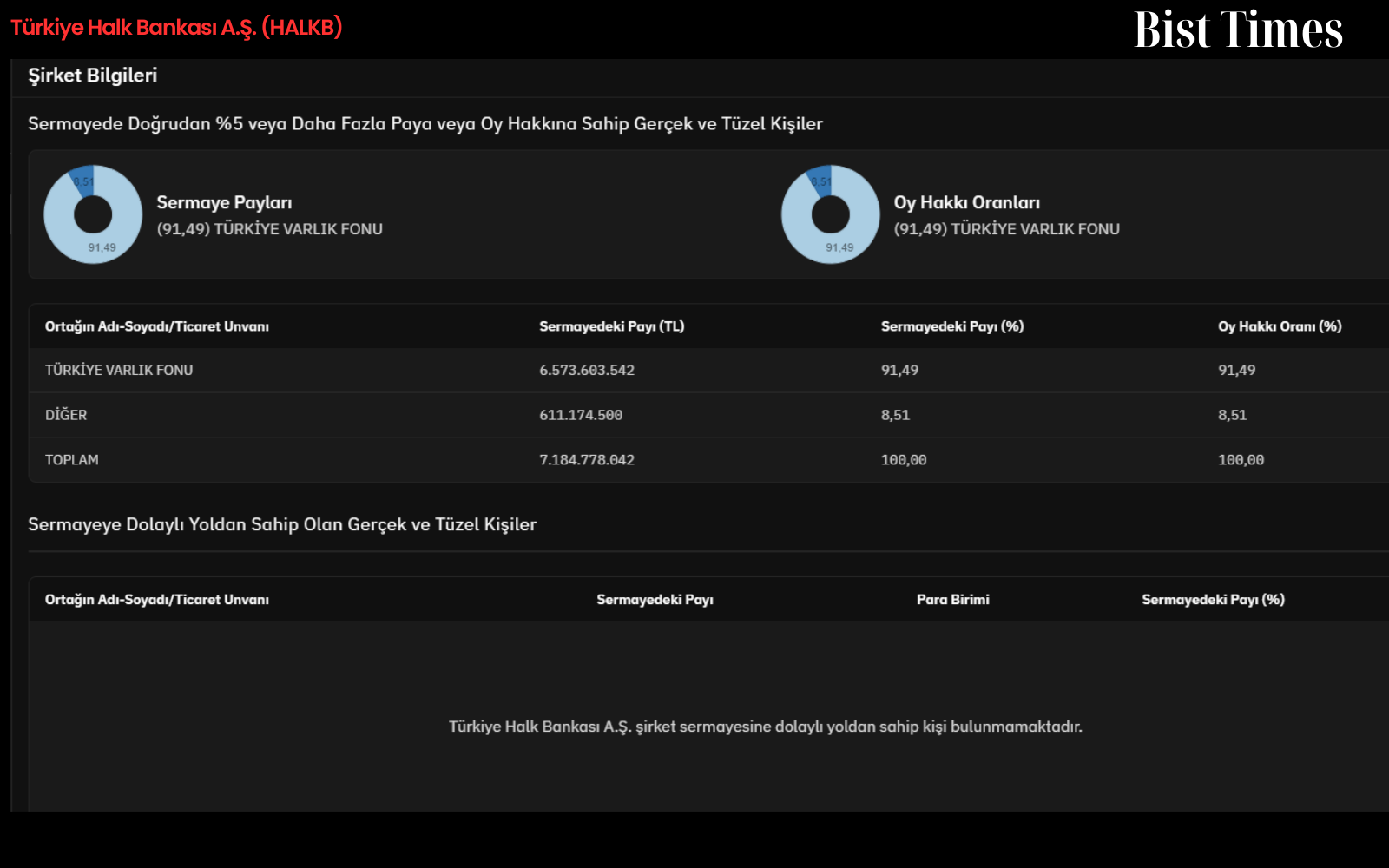This screenshot has height=868, width=1389.
Task: Click the Türkiye Halk Bankası A.Ş. (HALKB) title
Action: (176, 28)
